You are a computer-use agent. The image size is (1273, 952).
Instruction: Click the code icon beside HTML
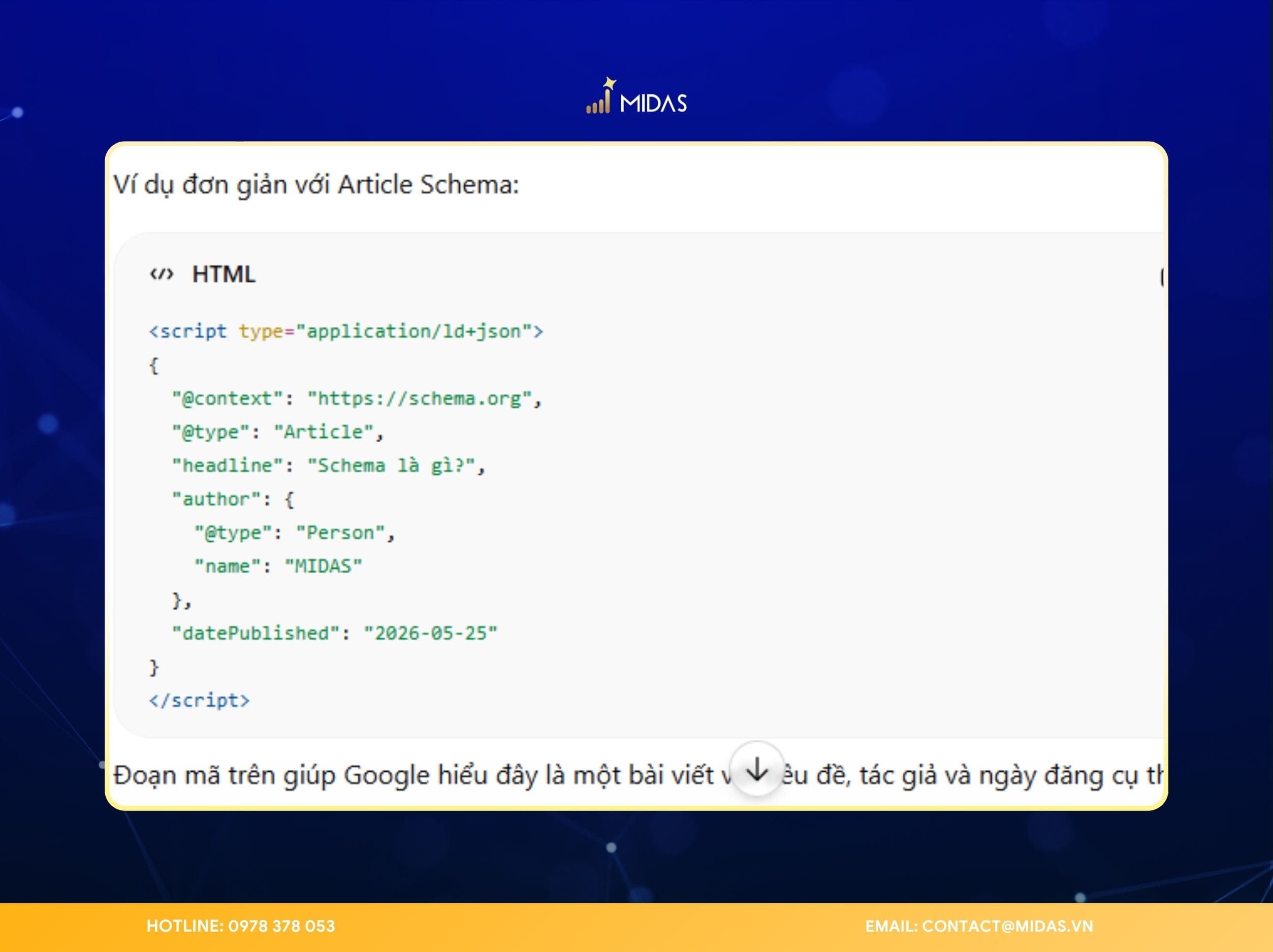coord(161,274)
